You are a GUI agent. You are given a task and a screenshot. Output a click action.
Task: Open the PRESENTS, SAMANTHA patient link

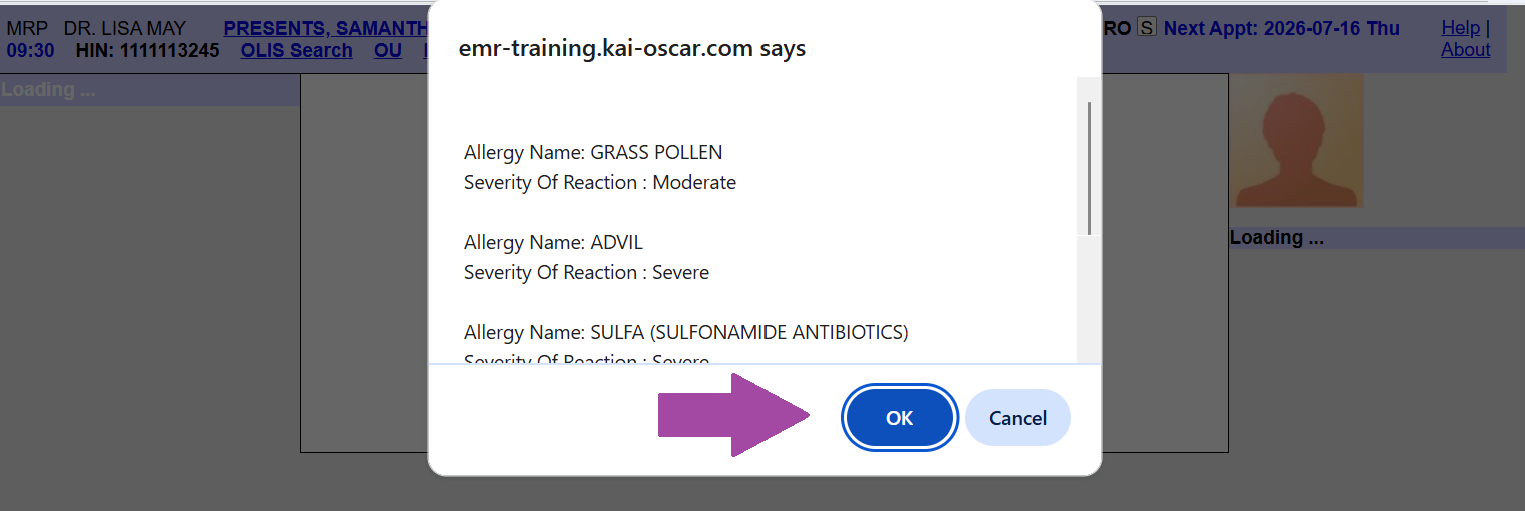(326, 29)
